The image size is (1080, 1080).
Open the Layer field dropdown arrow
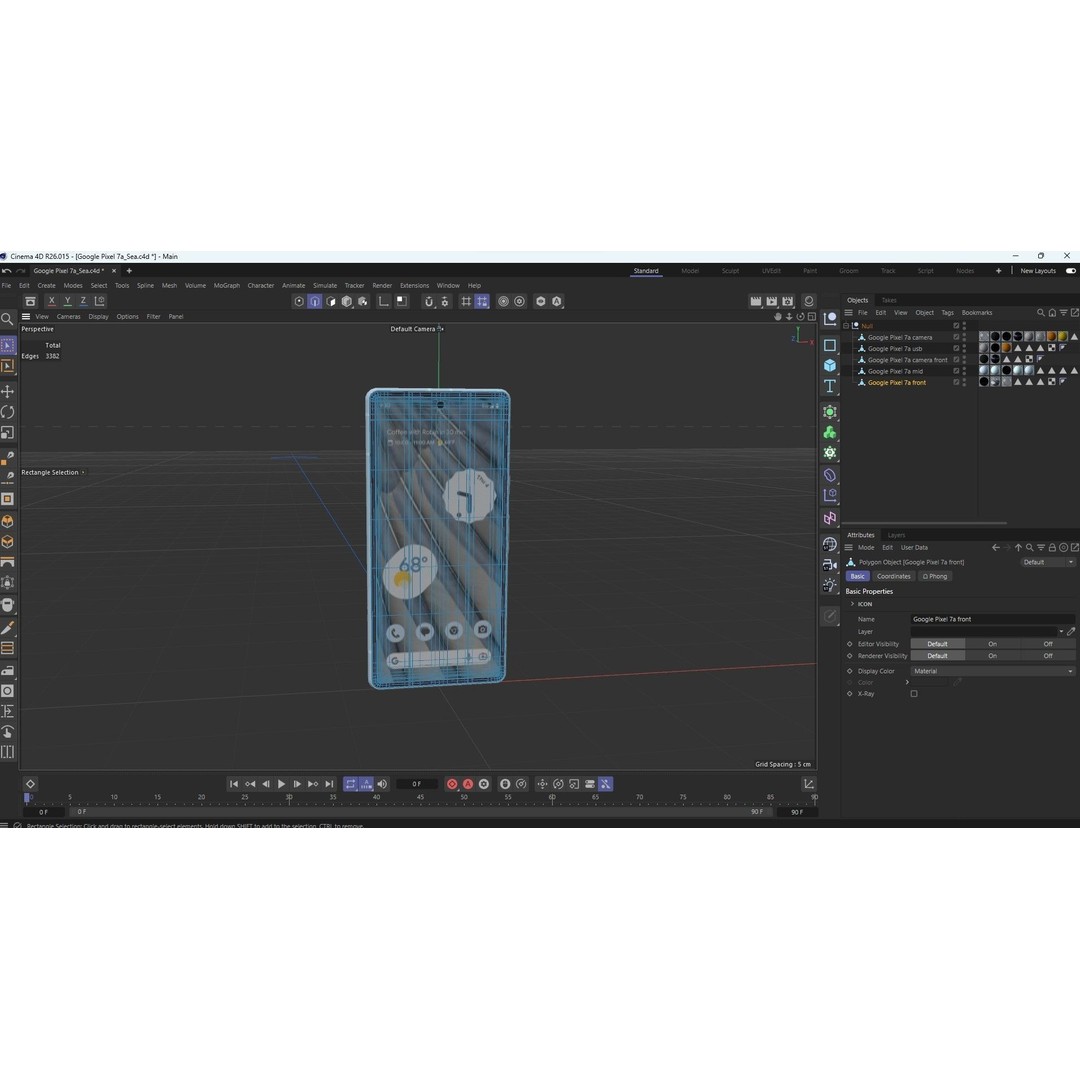point(1061,632)
